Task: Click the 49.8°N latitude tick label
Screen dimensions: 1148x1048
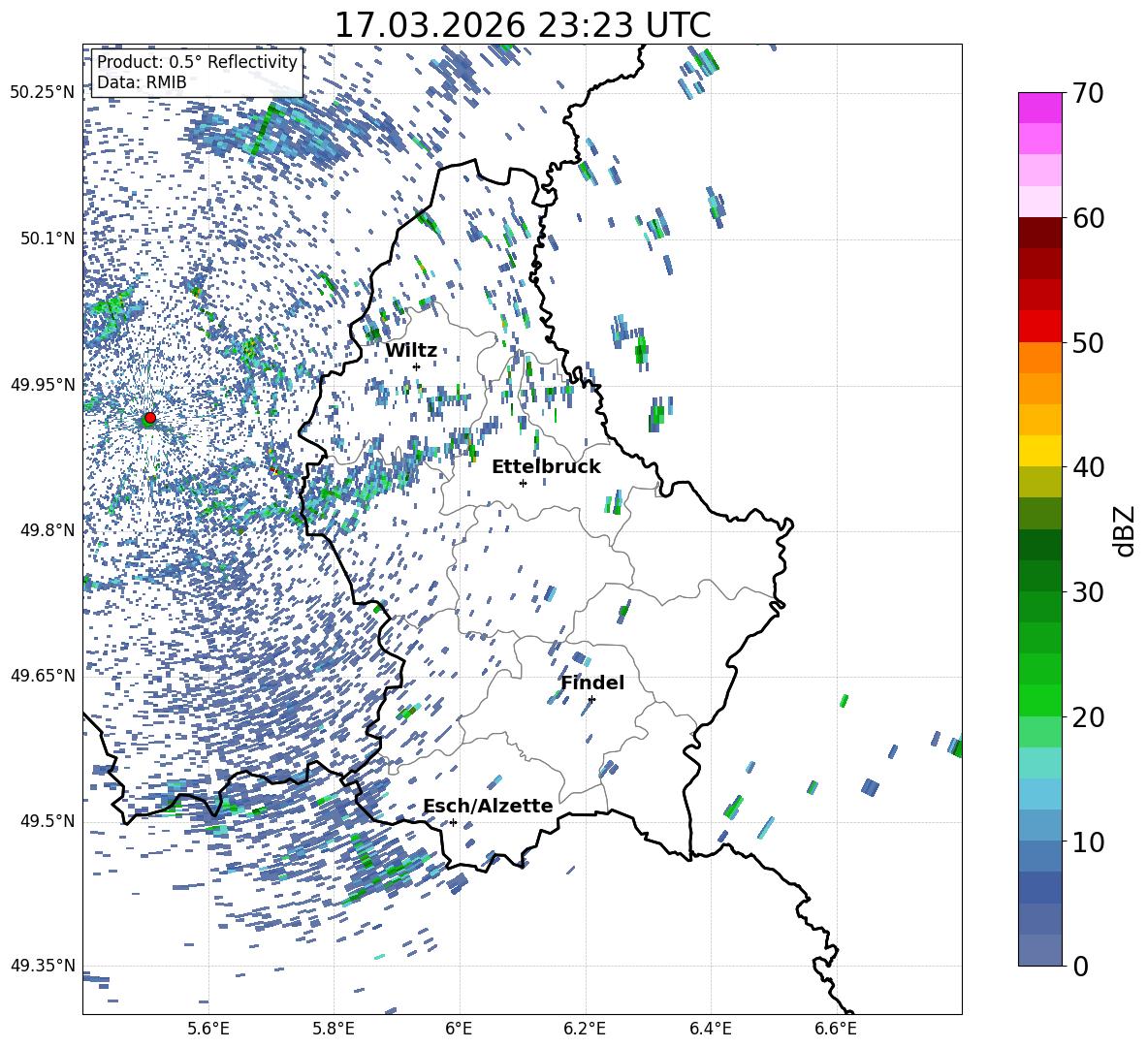Action: [x=43, y=530]
